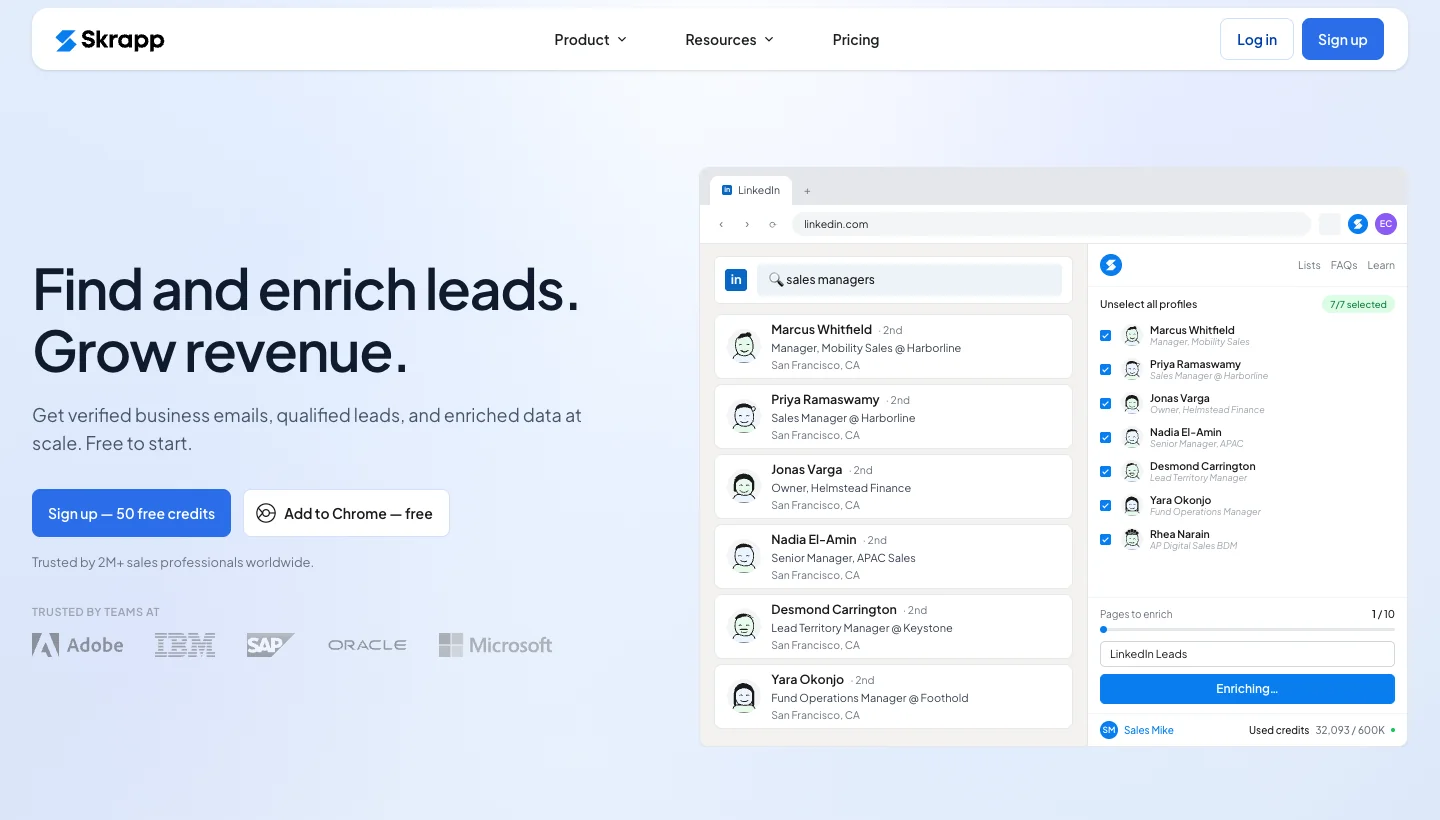Click Used credits 32,093 / 600K value
1440x820 pixels.
[1350, 730]
